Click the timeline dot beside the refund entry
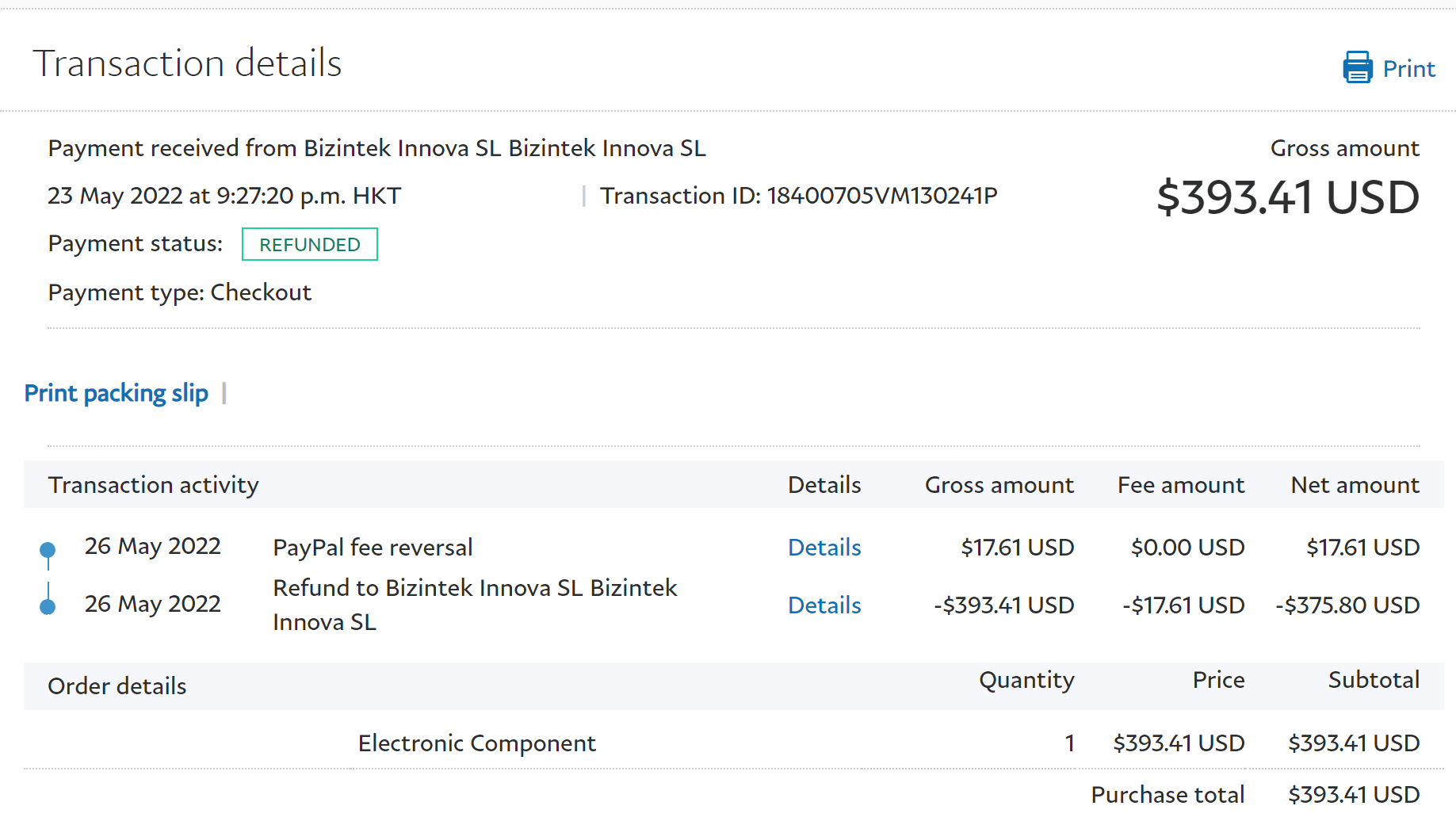1456x821 pixels. point(48,607)
